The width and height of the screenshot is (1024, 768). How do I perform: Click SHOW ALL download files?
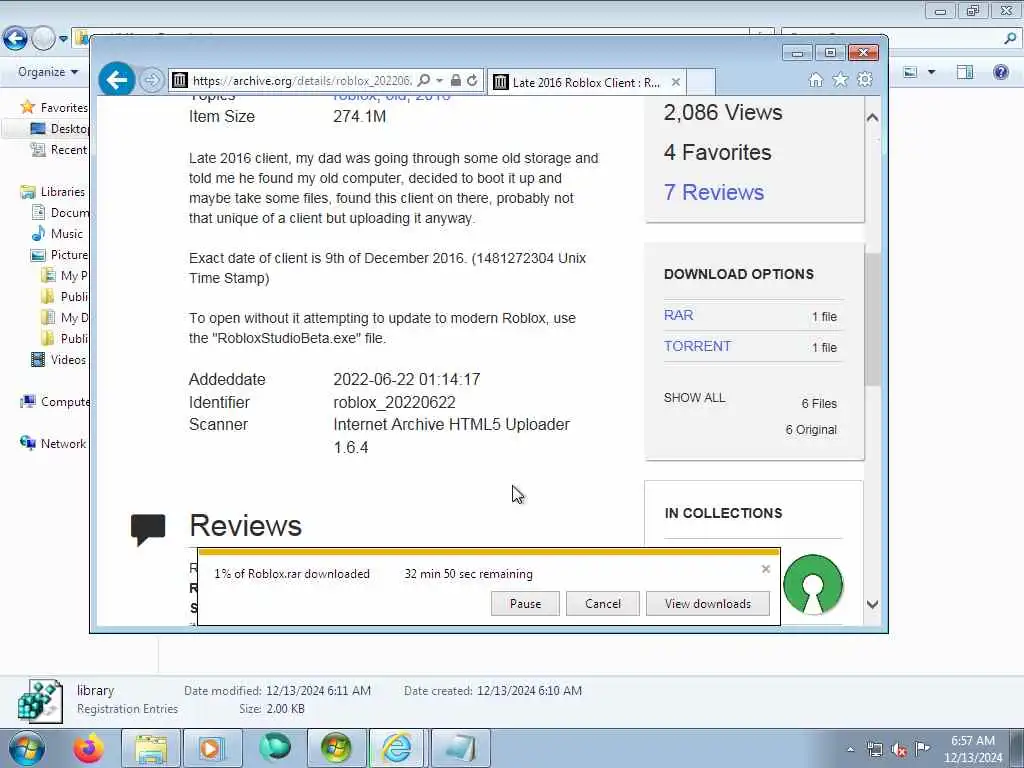pyautogui.click(x=694, y=398)
